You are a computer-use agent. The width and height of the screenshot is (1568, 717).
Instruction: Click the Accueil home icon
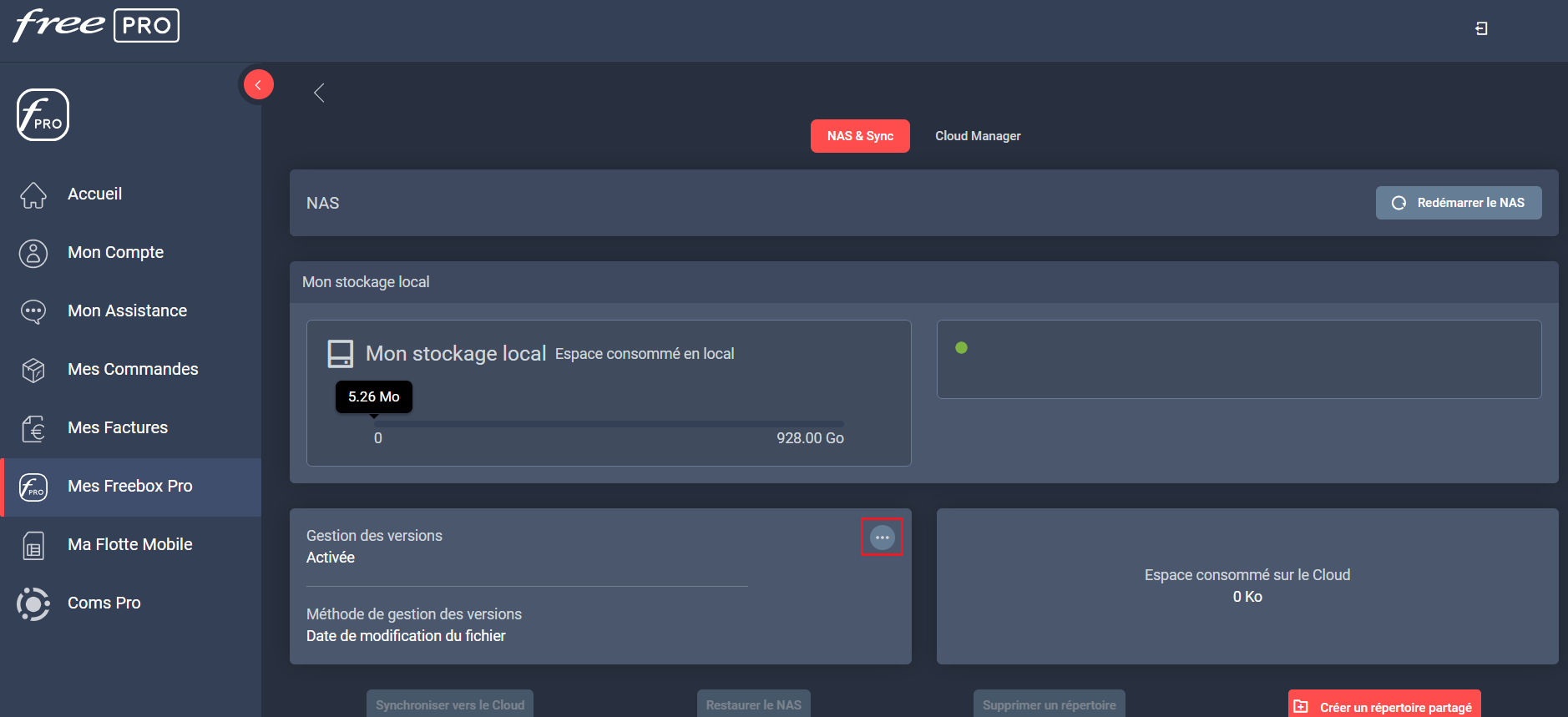[x=33, y=194]
